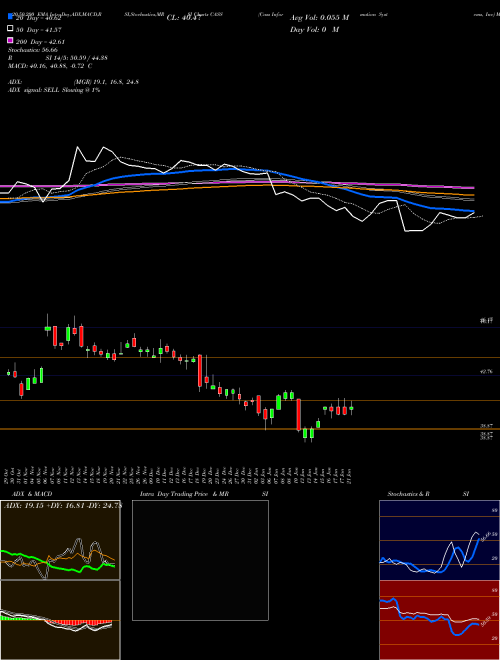The width and height of the screenshot is (500, 660).
Task: Click the white 50 Day EMA legend swatch
Action: [10, 29]
